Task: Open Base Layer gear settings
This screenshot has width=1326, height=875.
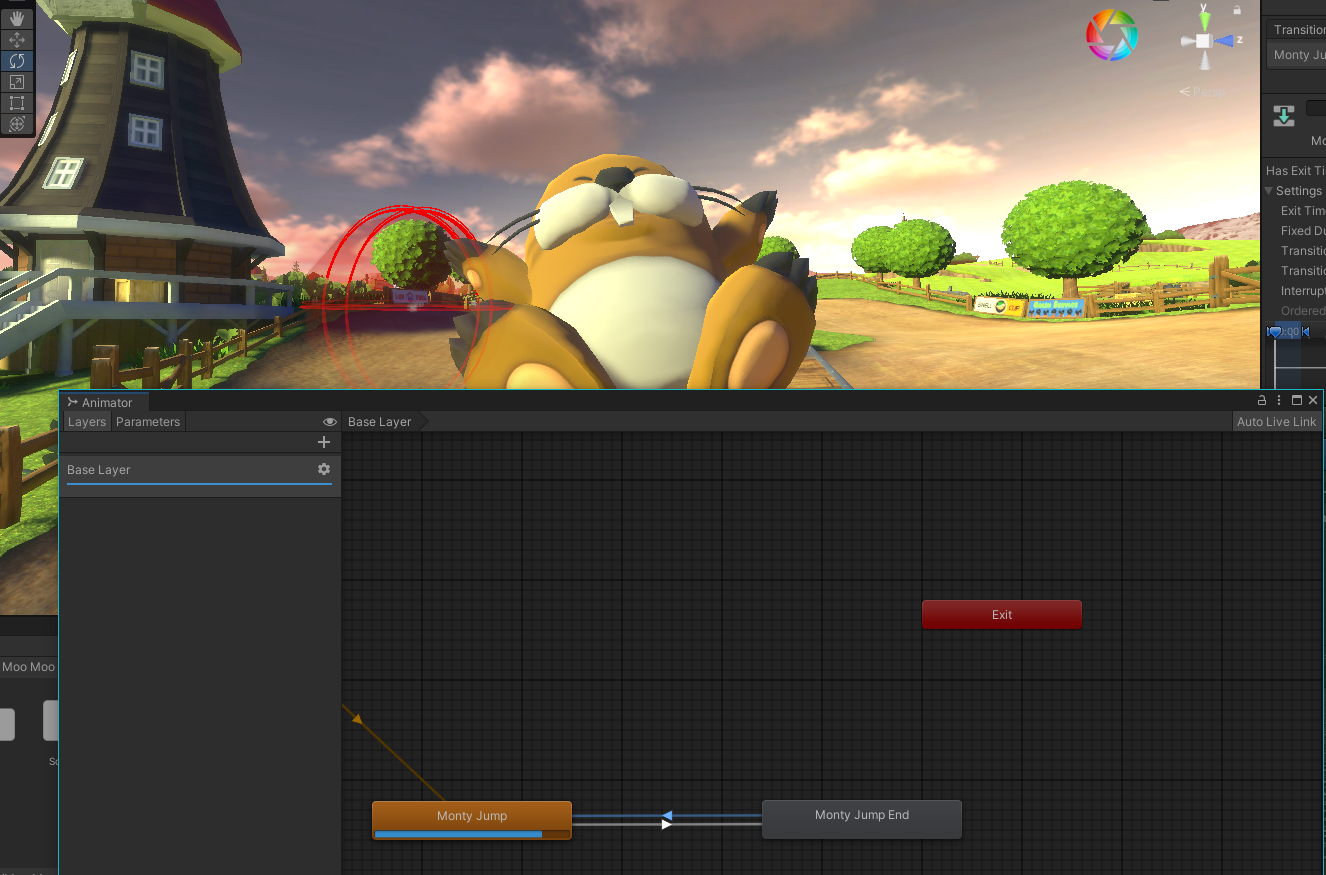Action: point(323,469)
